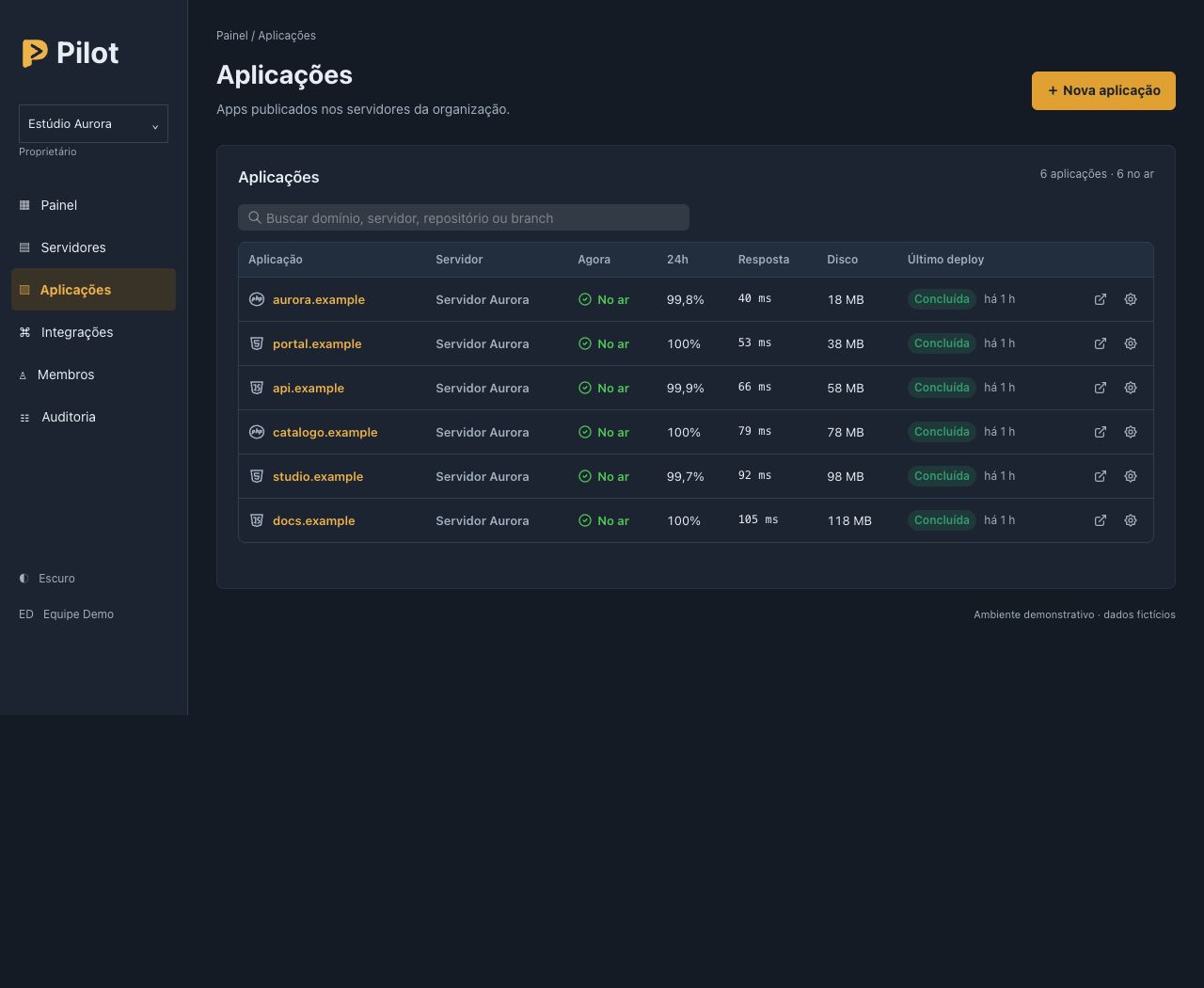
Task: Focus the search applications field
Action: [x=464, y=217]
